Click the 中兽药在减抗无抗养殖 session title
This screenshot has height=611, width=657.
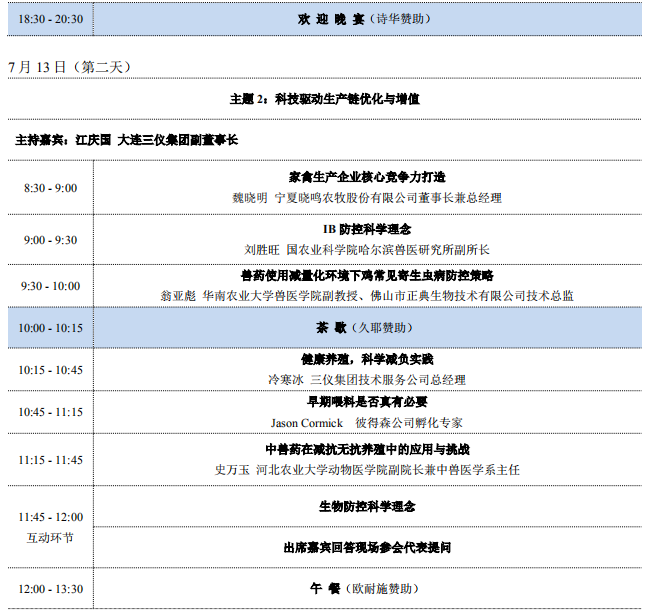(x=366, y=449)
